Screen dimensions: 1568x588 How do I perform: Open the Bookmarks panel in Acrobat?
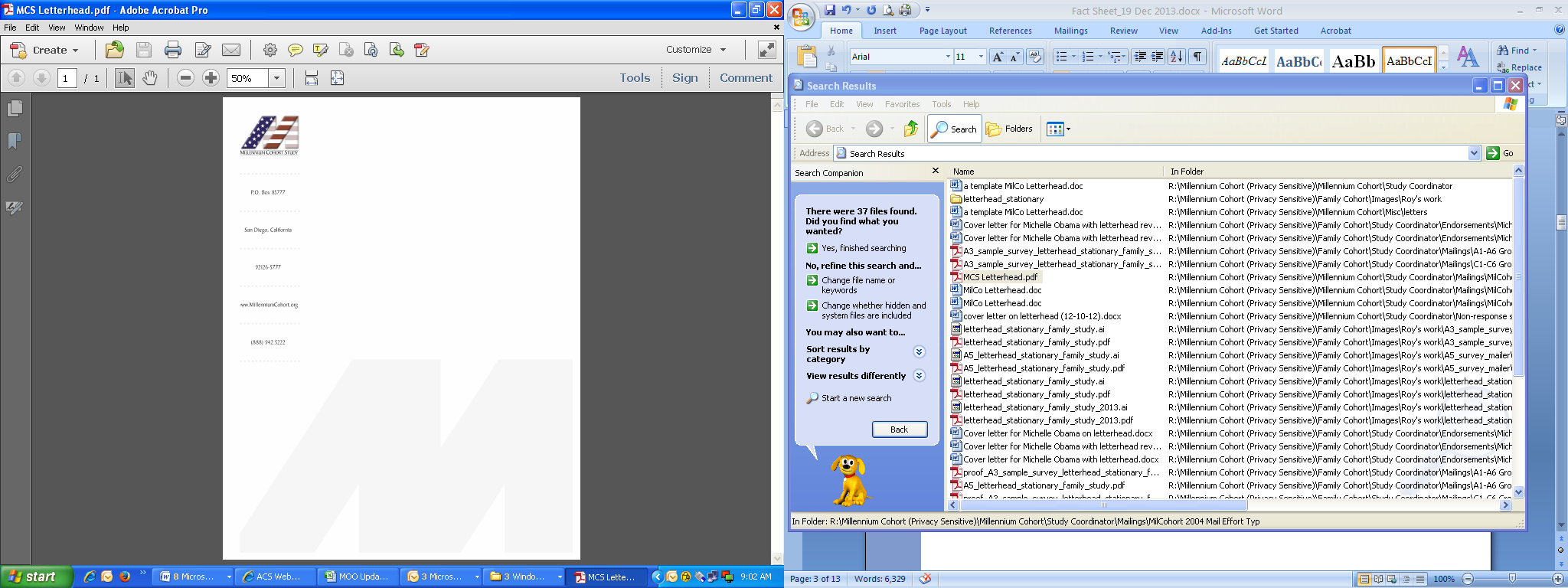pos(15,142)
